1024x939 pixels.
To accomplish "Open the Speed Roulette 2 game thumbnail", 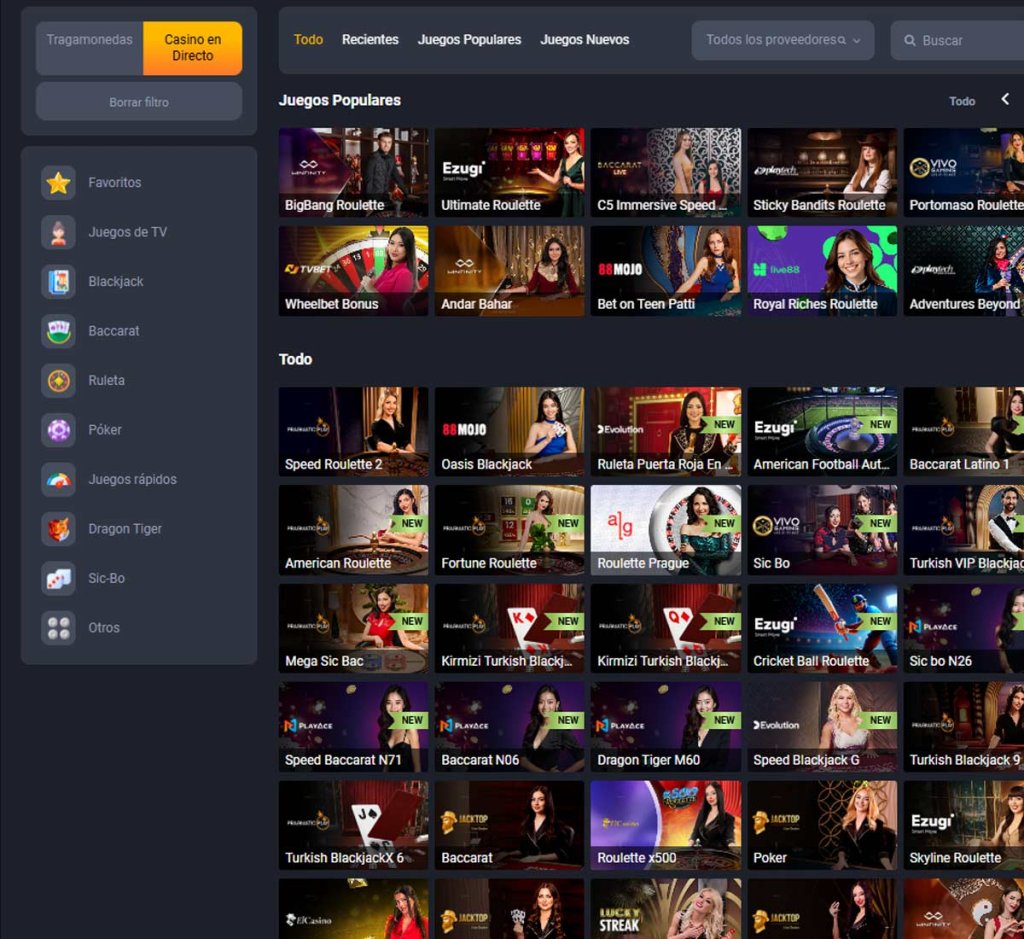I will pyautogui.click(x=353, y=431).
